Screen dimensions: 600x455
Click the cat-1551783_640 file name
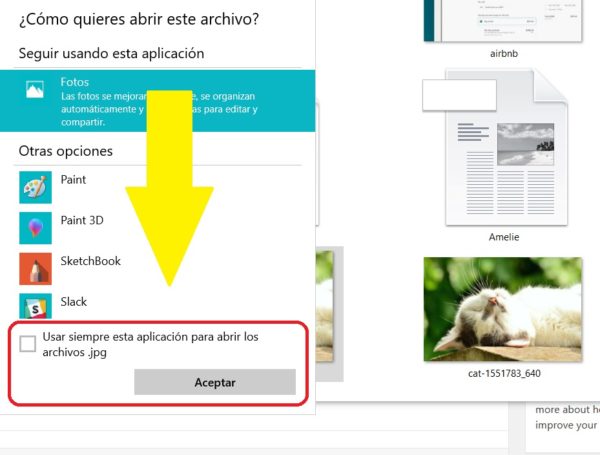(x=503, y=374)
